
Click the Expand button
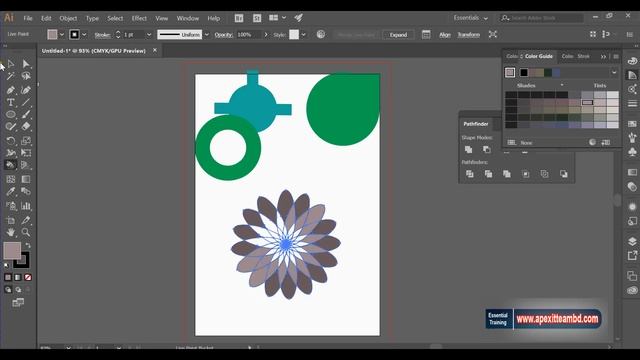tap(398, 35)
